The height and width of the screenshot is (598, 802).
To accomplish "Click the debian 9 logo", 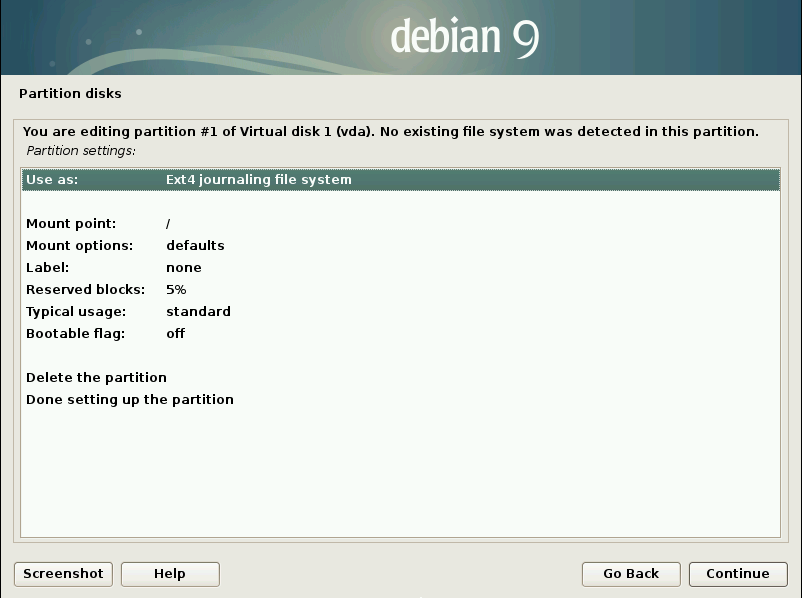I will tap(465, 37).
